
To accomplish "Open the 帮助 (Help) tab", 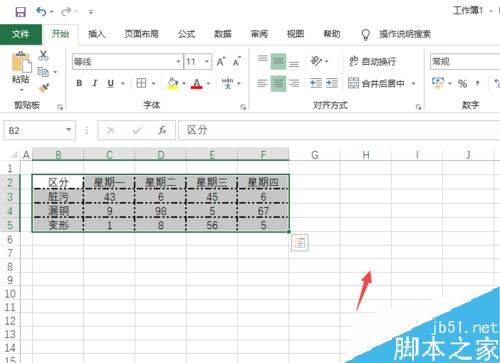I will pos(332,34).
